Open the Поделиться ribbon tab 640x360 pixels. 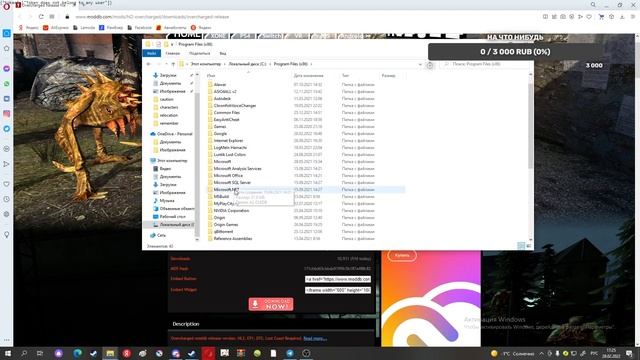(200, 53)
